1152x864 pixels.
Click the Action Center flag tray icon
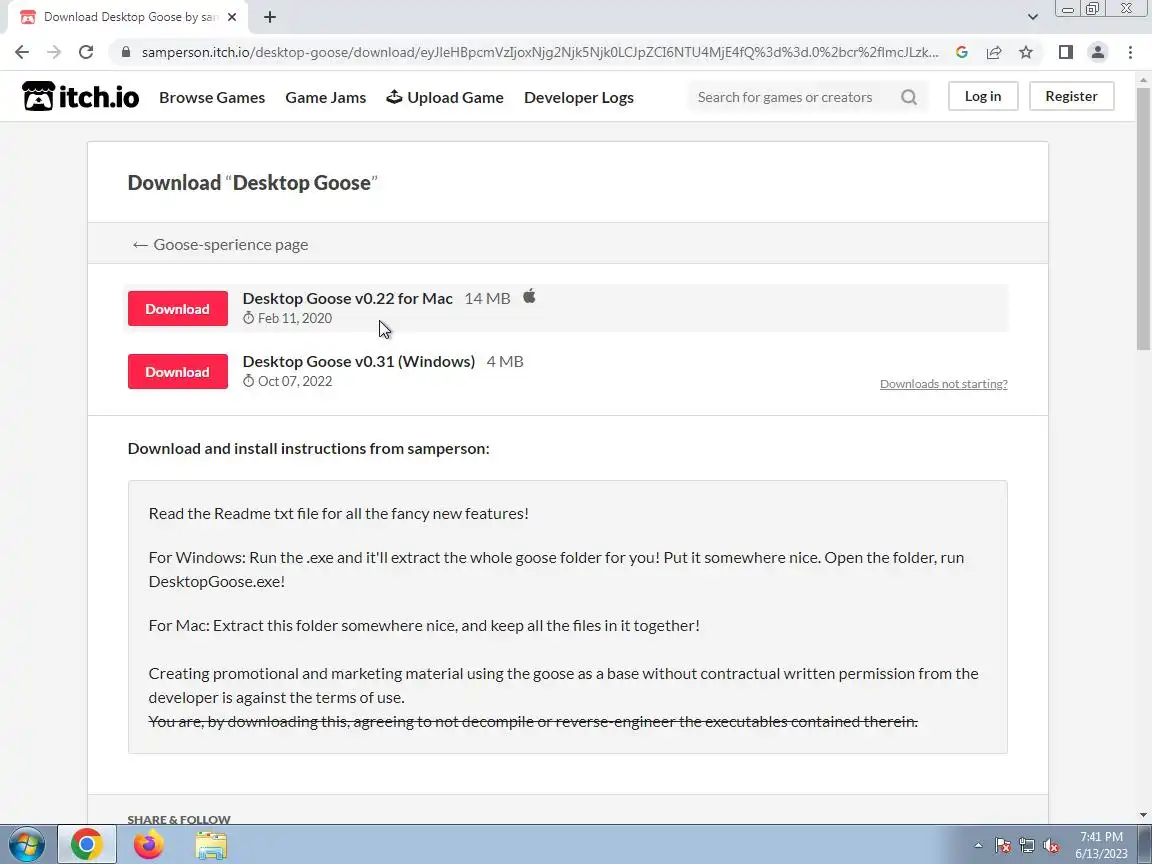[1003, 846]
